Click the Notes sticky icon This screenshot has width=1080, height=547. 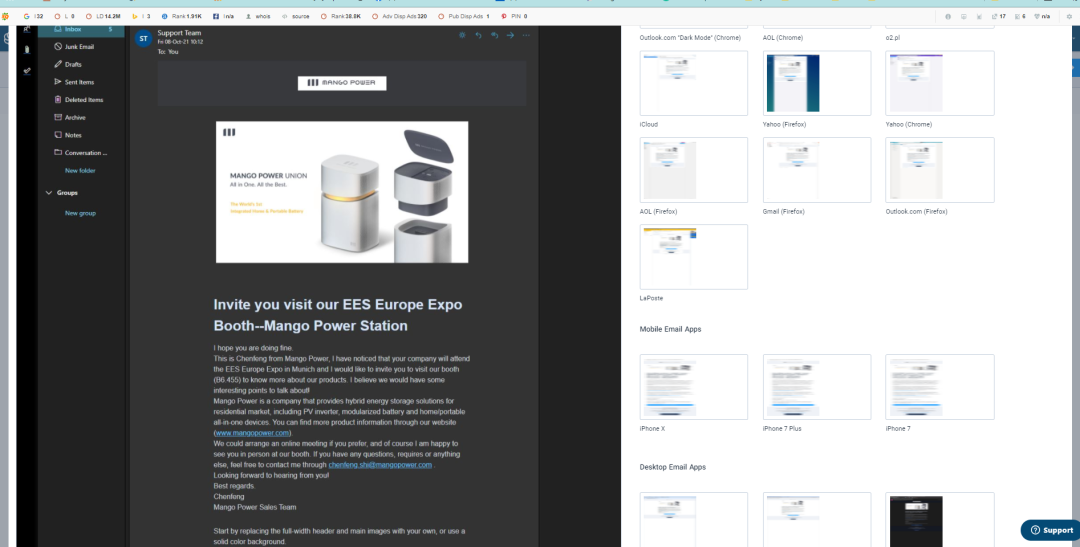point(59,135)
